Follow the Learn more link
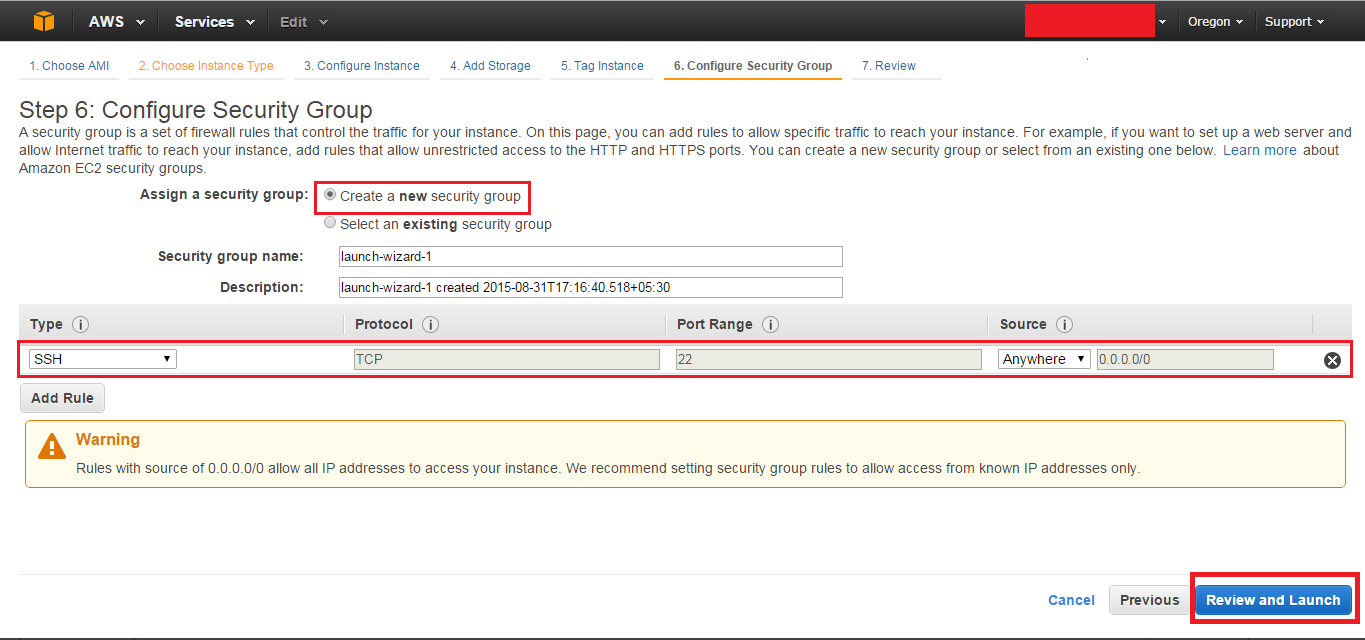Viewport: 1365px width, 640px height. pyautogui.click(x=1260, y=150)
